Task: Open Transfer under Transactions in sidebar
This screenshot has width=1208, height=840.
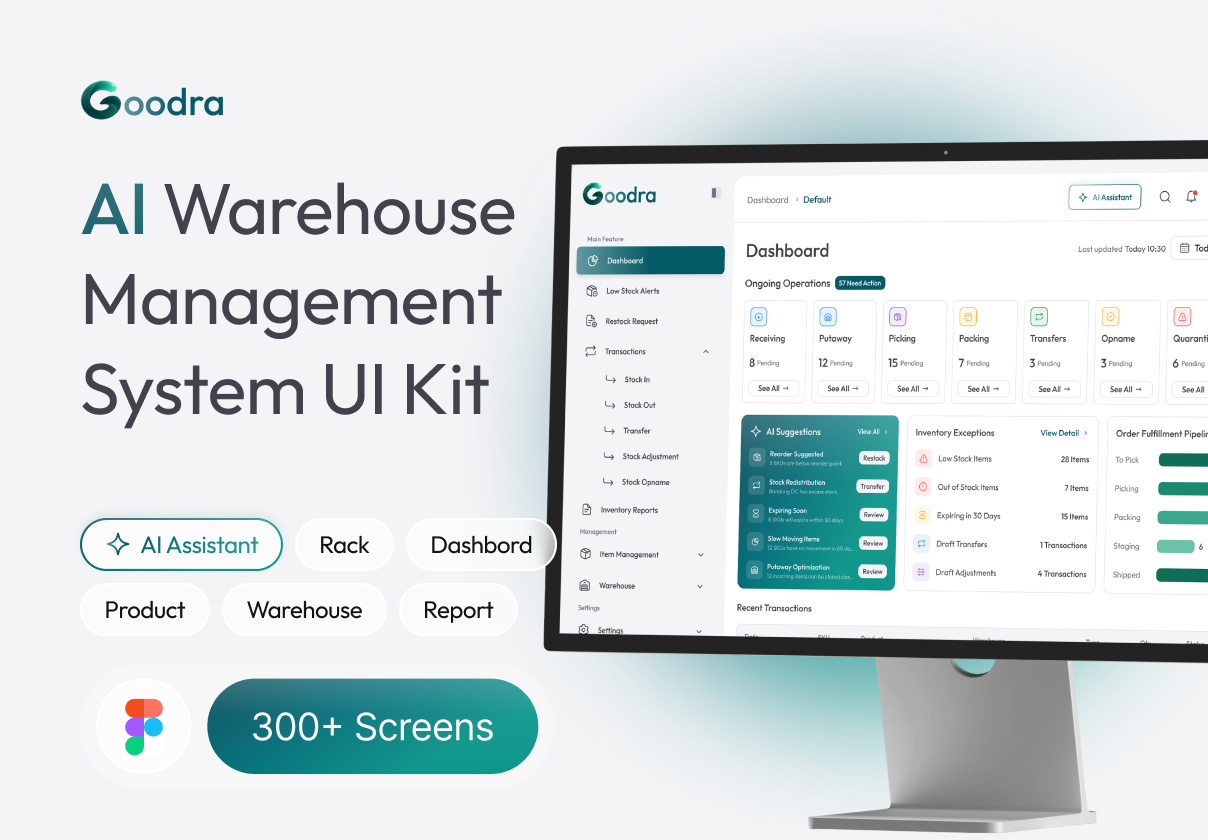Action: point(636,431)
